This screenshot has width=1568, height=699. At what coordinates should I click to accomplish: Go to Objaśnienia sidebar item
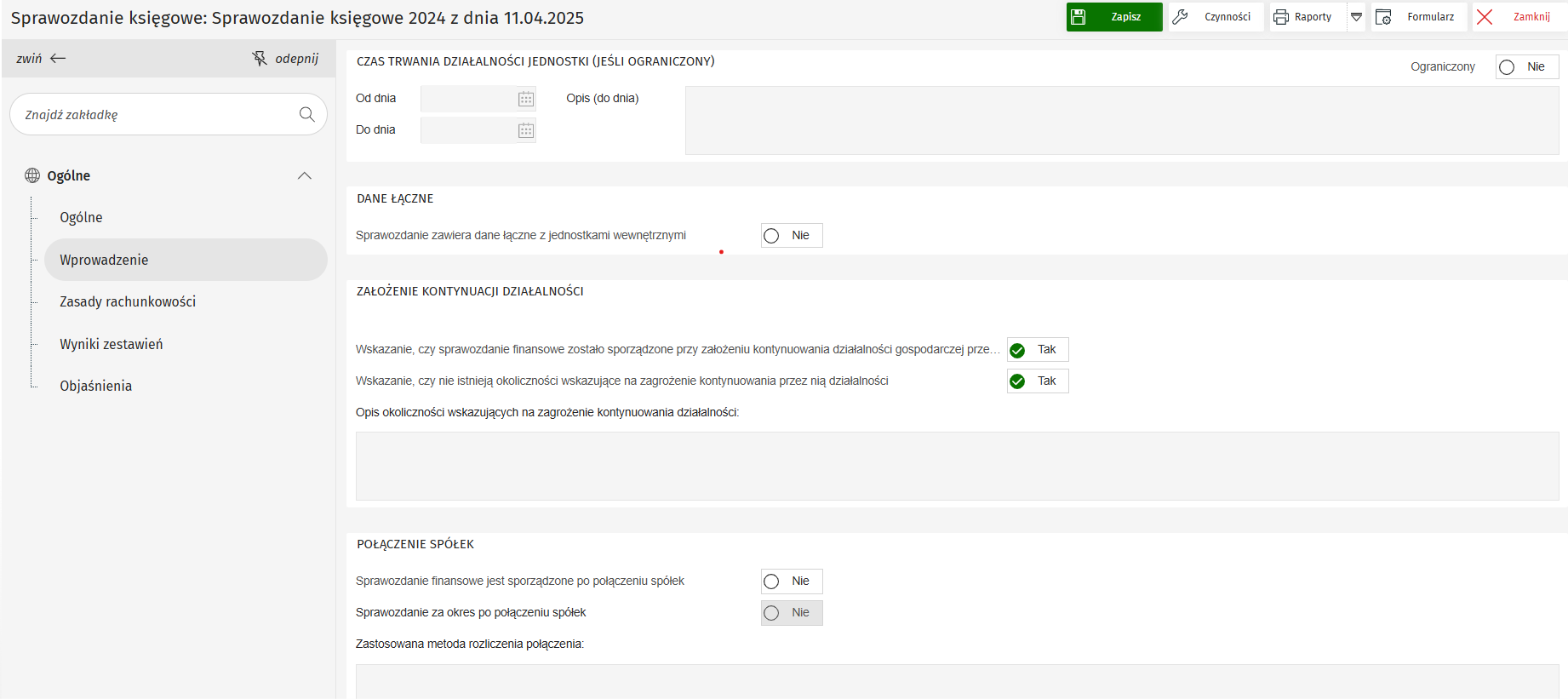click(x=95, y=386)
